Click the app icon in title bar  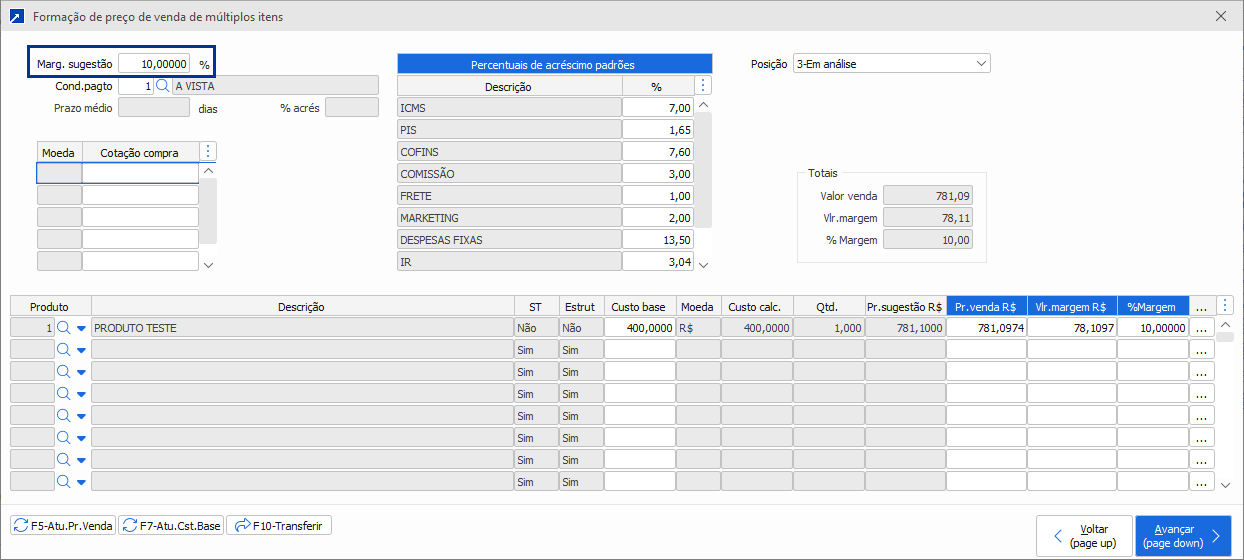tap(16, 17)
